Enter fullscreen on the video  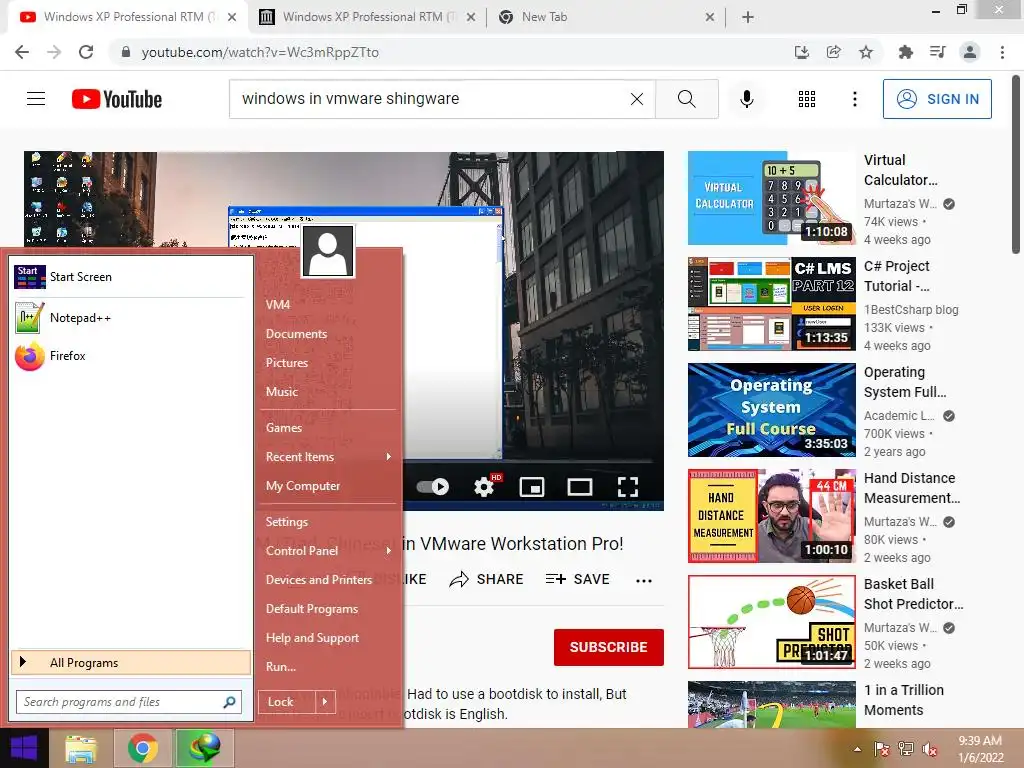pos(628,487)
